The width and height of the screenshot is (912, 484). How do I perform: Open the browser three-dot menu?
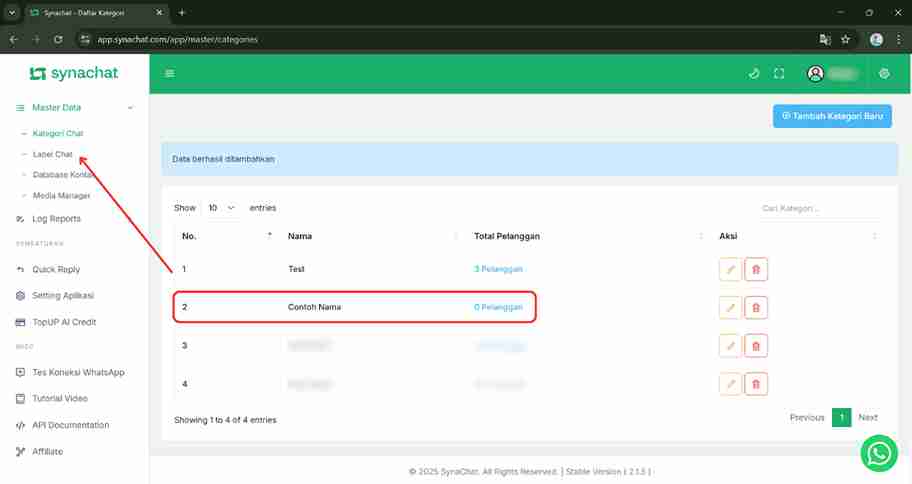pyautogui.click(x=899, y=40)
